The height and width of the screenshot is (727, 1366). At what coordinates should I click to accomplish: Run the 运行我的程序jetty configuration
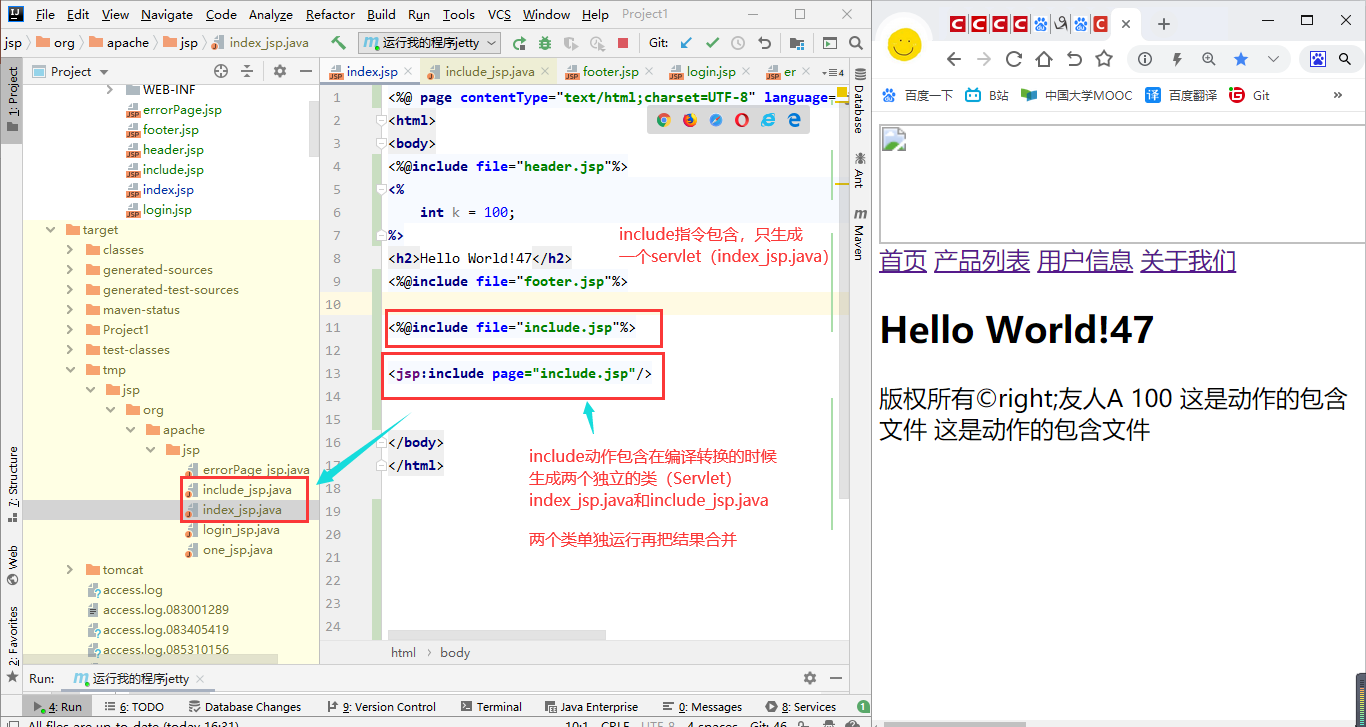pyautogui.click(x=520, y=42)
